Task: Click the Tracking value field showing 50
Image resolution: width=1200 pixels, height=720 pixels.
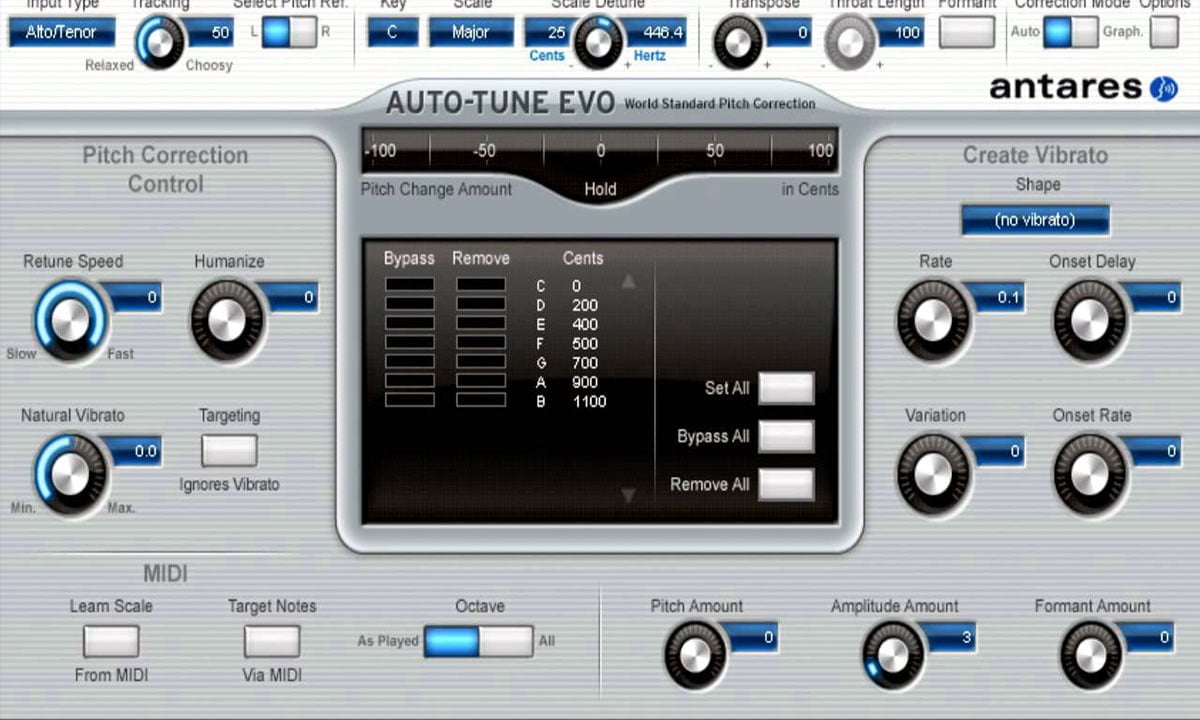Action: (x=208, y=32)
